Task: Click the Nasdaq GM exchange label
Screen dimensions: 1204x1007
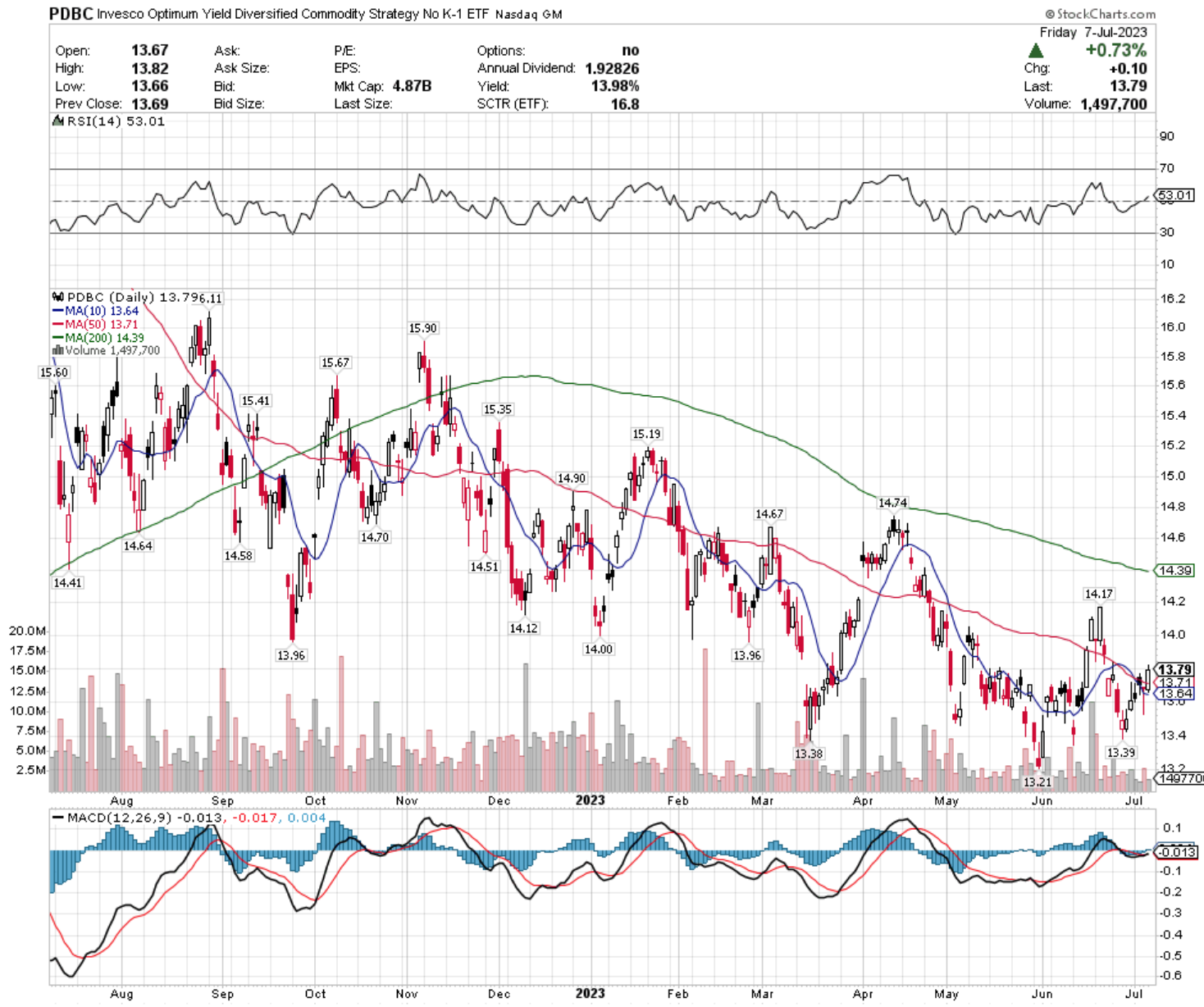Action: click(529, 15)
